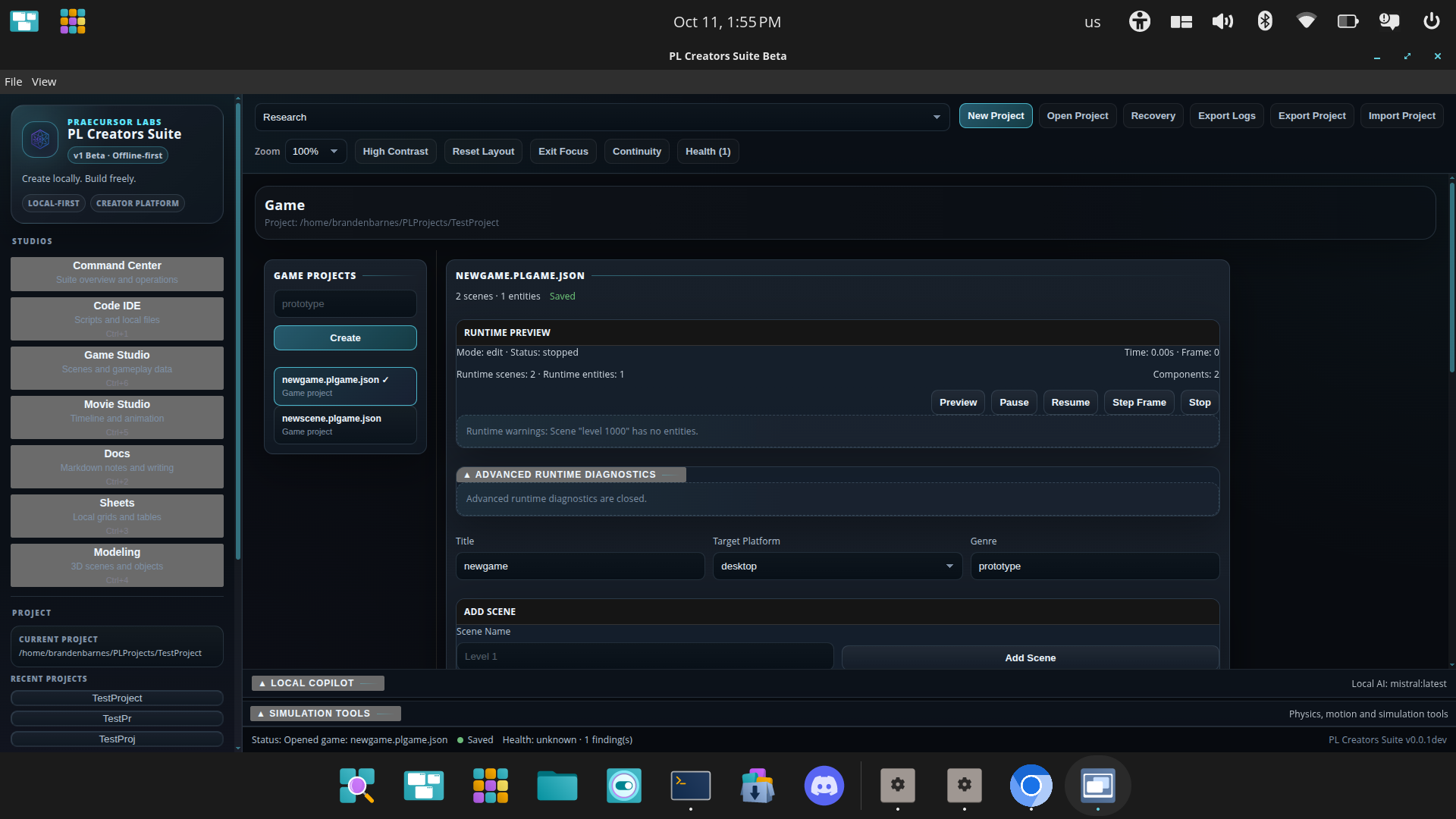Click the Step Frame button
This screenshot has height=819, width=1456.
pyautogui.click(x=1139, y=403)
